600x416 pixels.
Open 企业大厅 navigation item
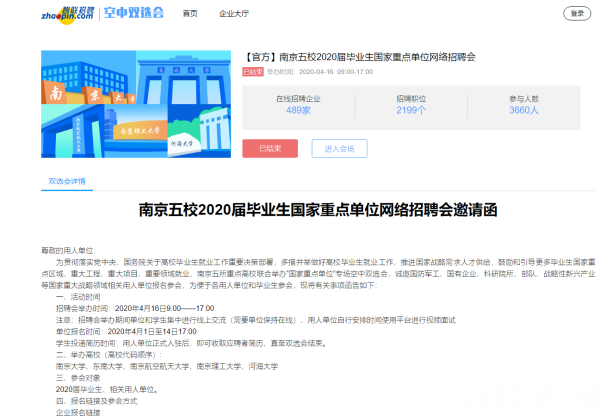(234, 14)
